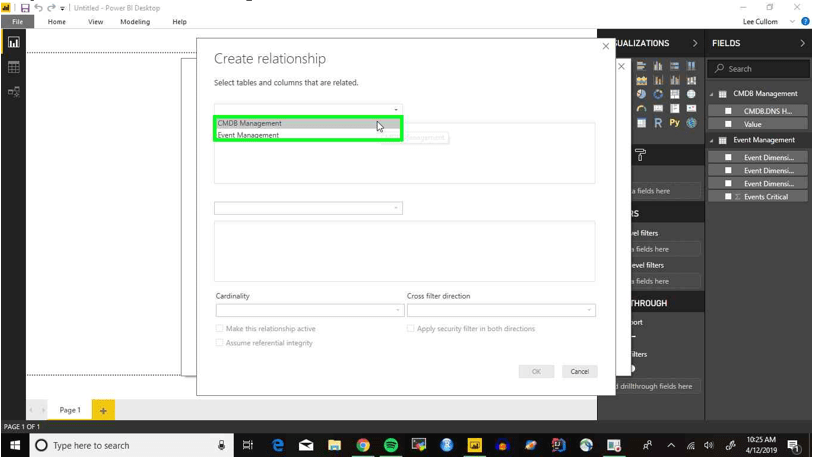Click the Redo arrow in title bar
814x458 pixels.
tap(51, 8)
